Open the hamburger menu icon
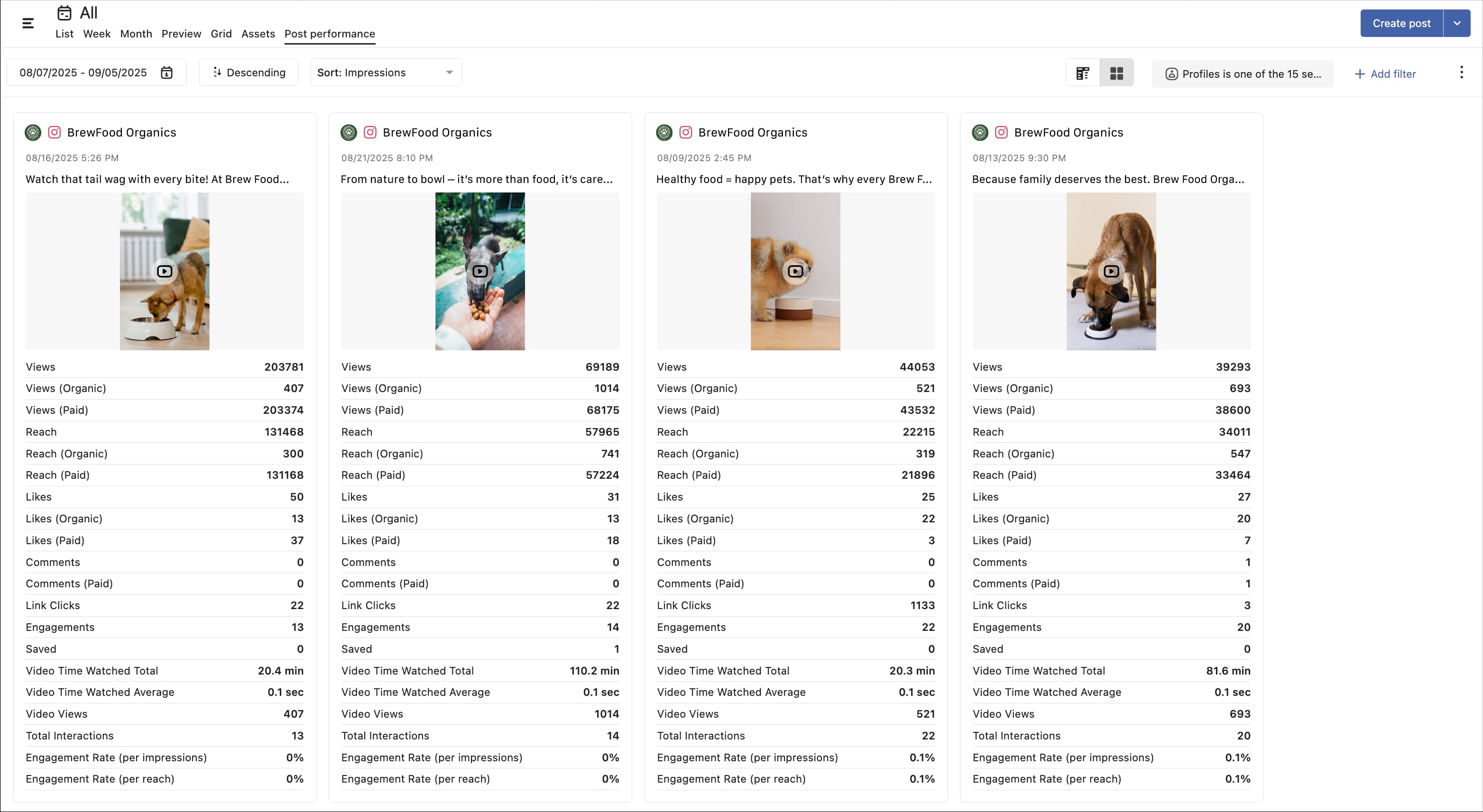The width and height of the screenshot is (1483, 812). pyautogui.click(x=28, y=23)
